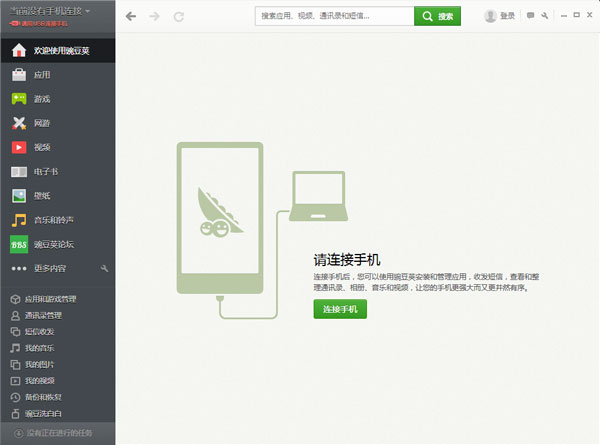
Task: Click in the search input field
Action: pos(333,16)
